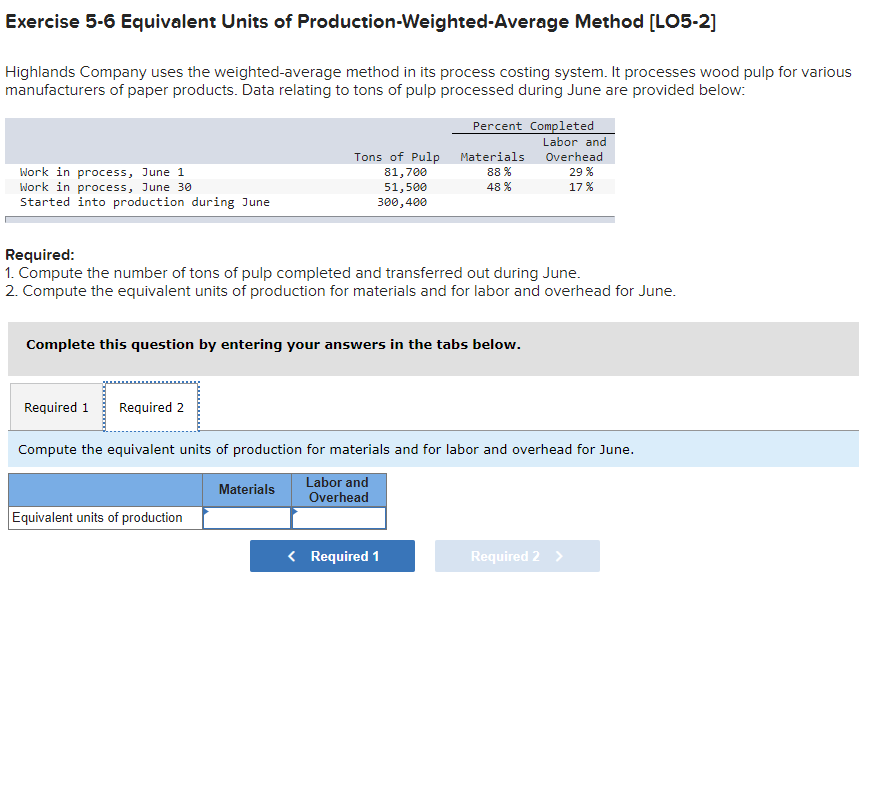
Task: Click the blue Required 1 navigation button
Action: tap(332, 556)
